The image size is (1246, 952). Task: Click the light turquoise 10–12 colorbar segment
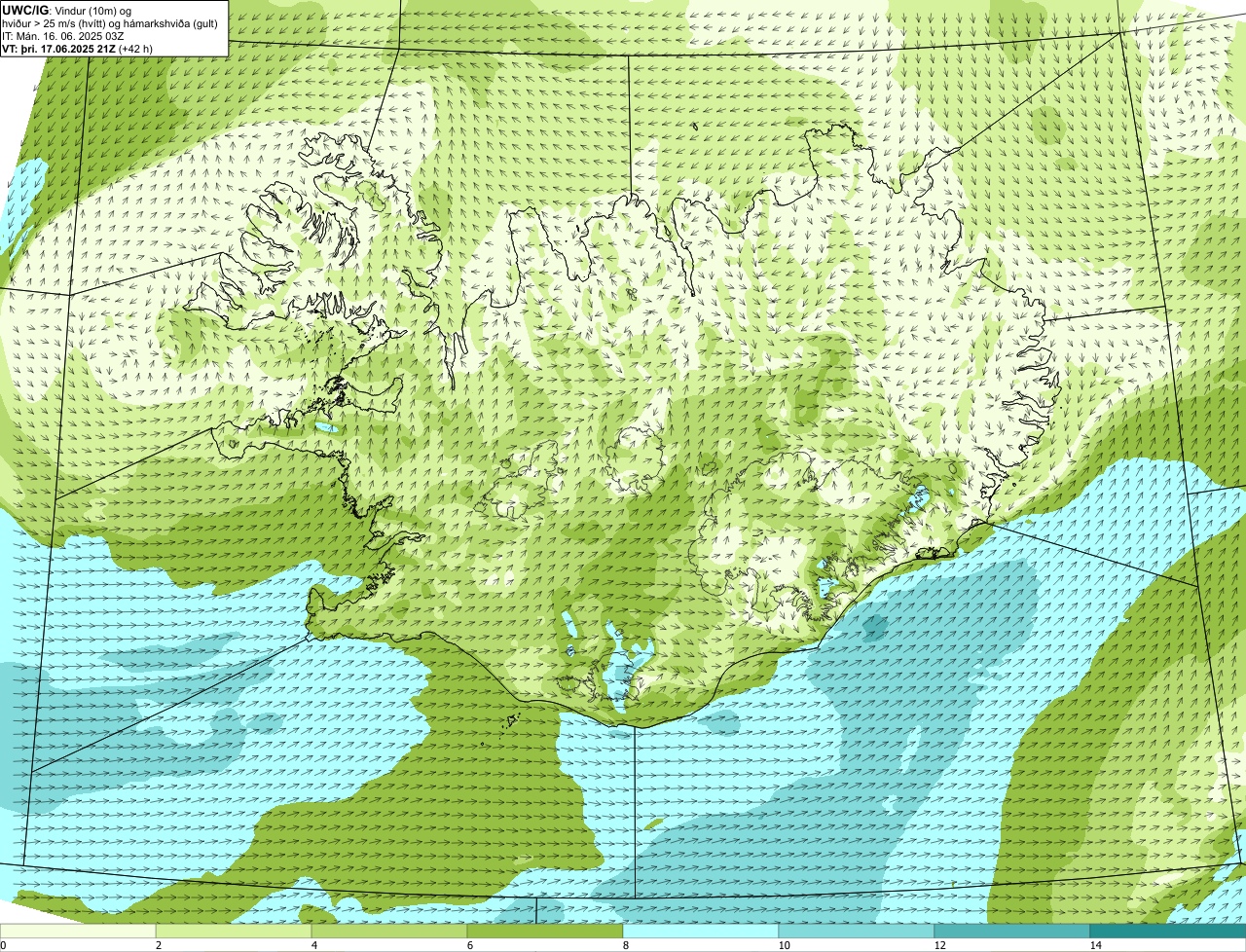857,931
